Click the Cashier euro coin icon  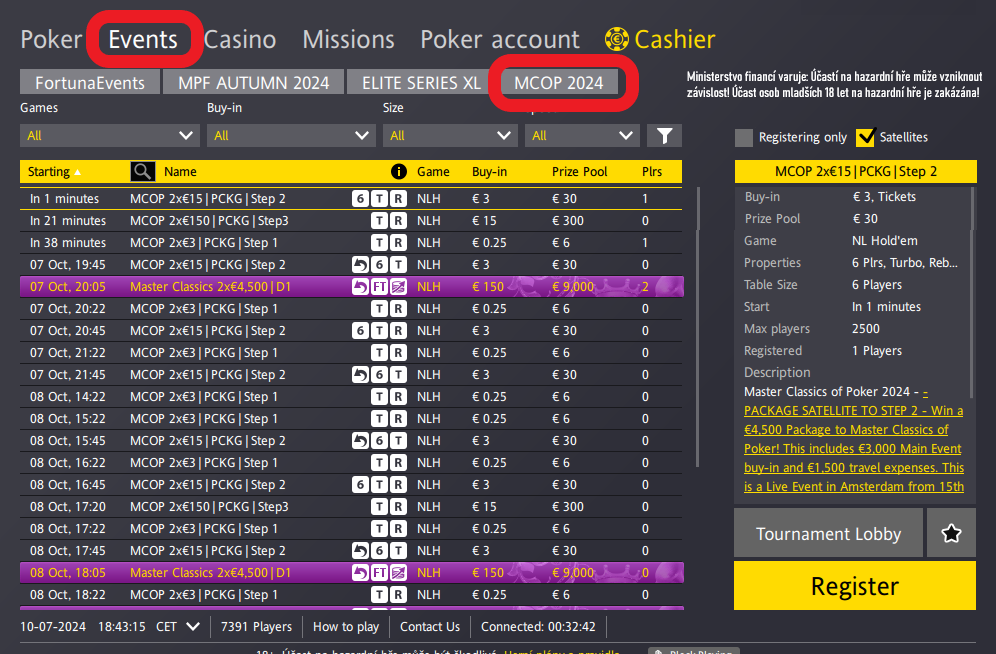click(616, 39)
